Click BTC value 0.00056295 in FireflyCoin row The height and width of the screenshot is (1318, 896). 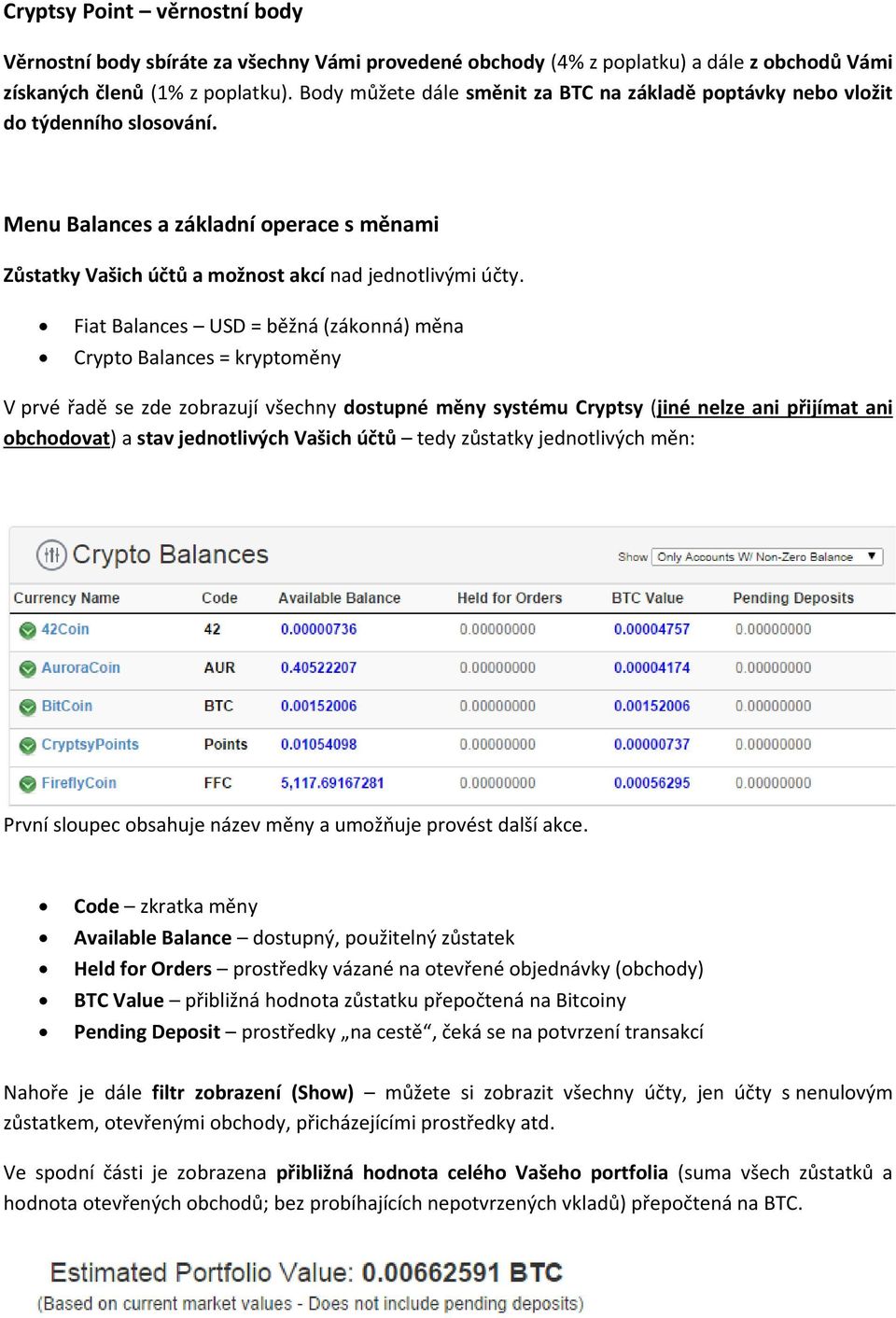tap(651, 782)
